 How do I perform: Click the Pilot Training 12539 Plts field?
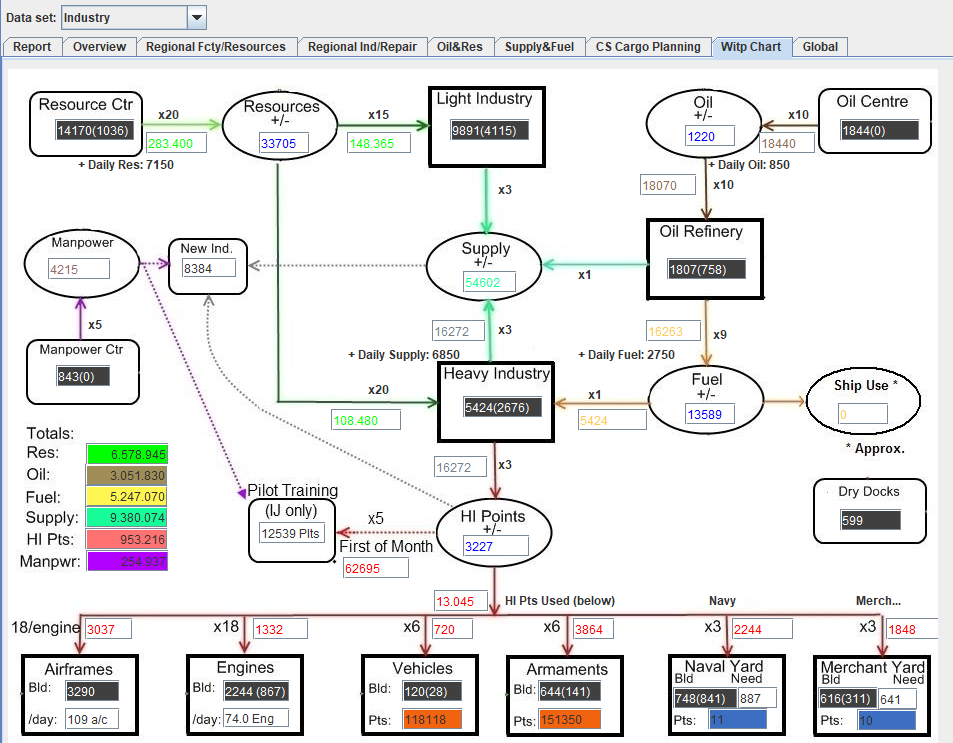pos(292,533)
